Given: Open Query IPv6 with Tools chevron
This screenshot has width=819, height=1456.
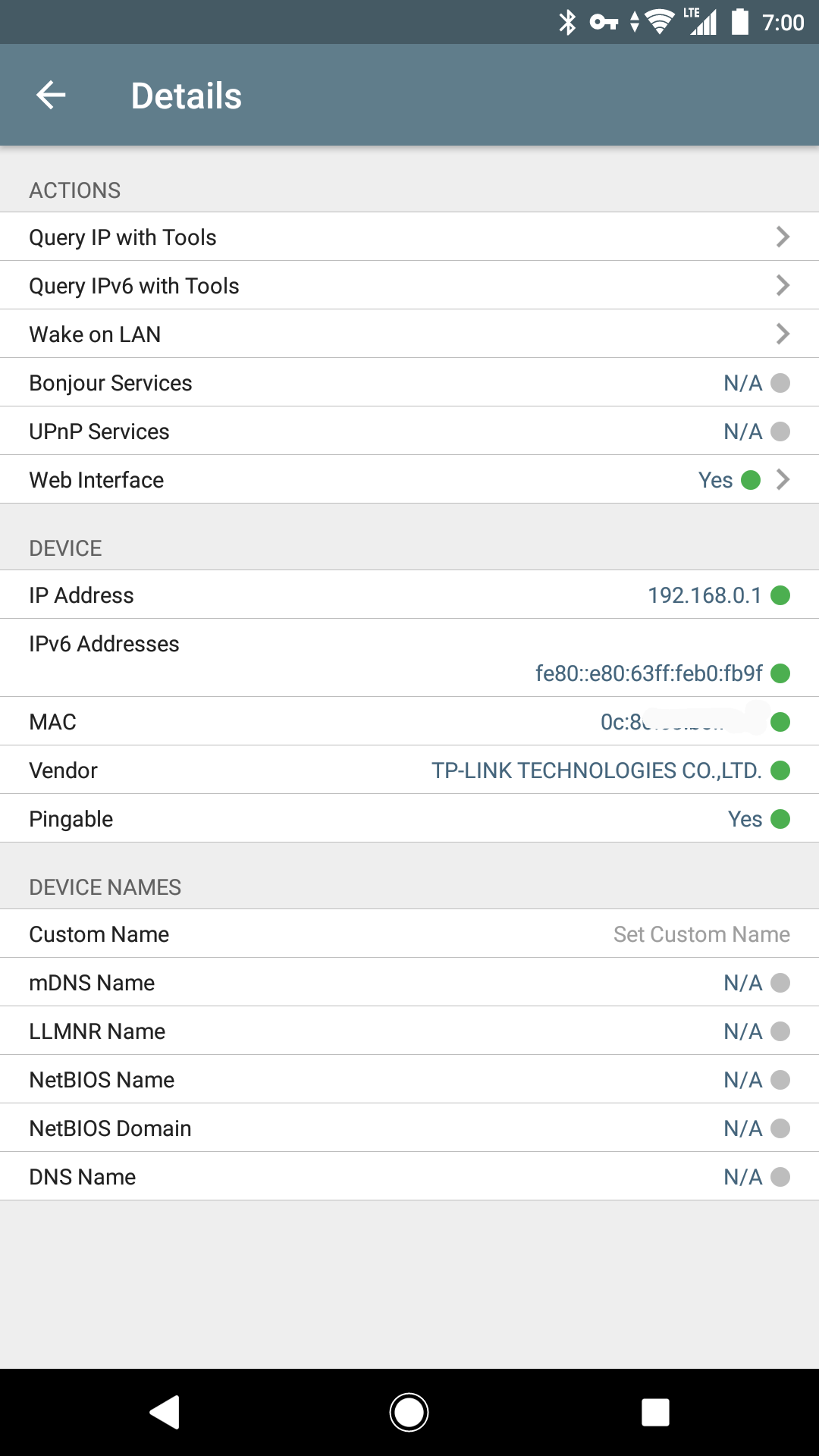Looking at the screenshot, I should pyautogui.click(x=783, y=285).
